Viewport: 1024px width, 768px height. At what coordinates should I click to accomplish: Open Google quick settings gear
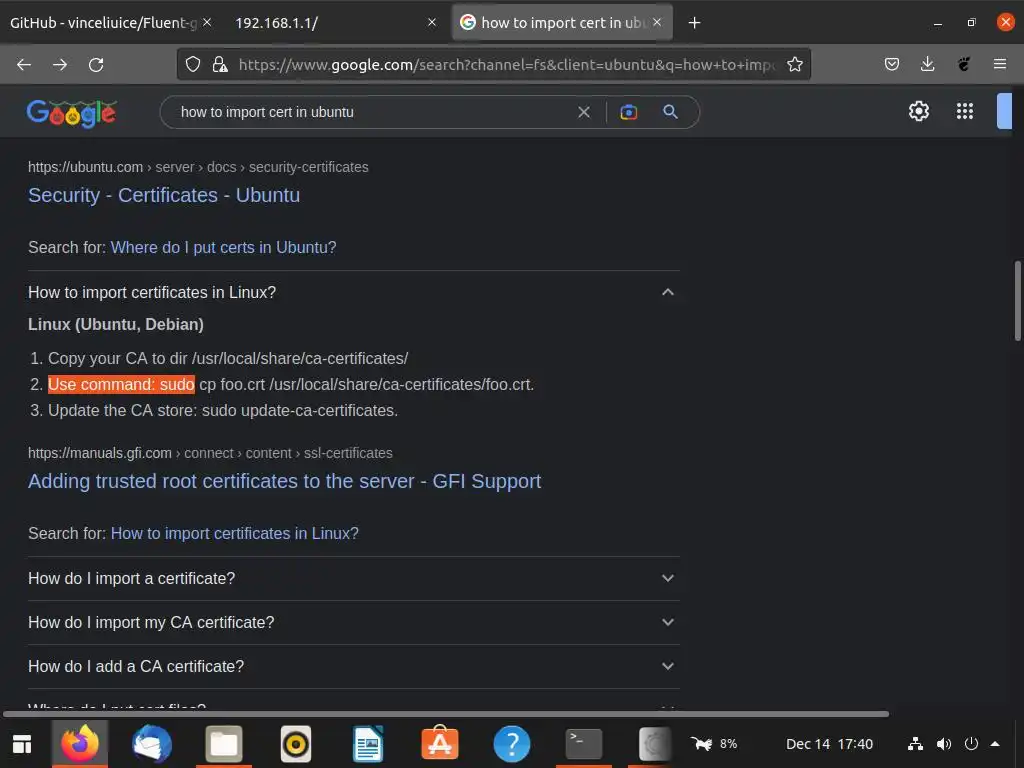(x=919, y=111)
